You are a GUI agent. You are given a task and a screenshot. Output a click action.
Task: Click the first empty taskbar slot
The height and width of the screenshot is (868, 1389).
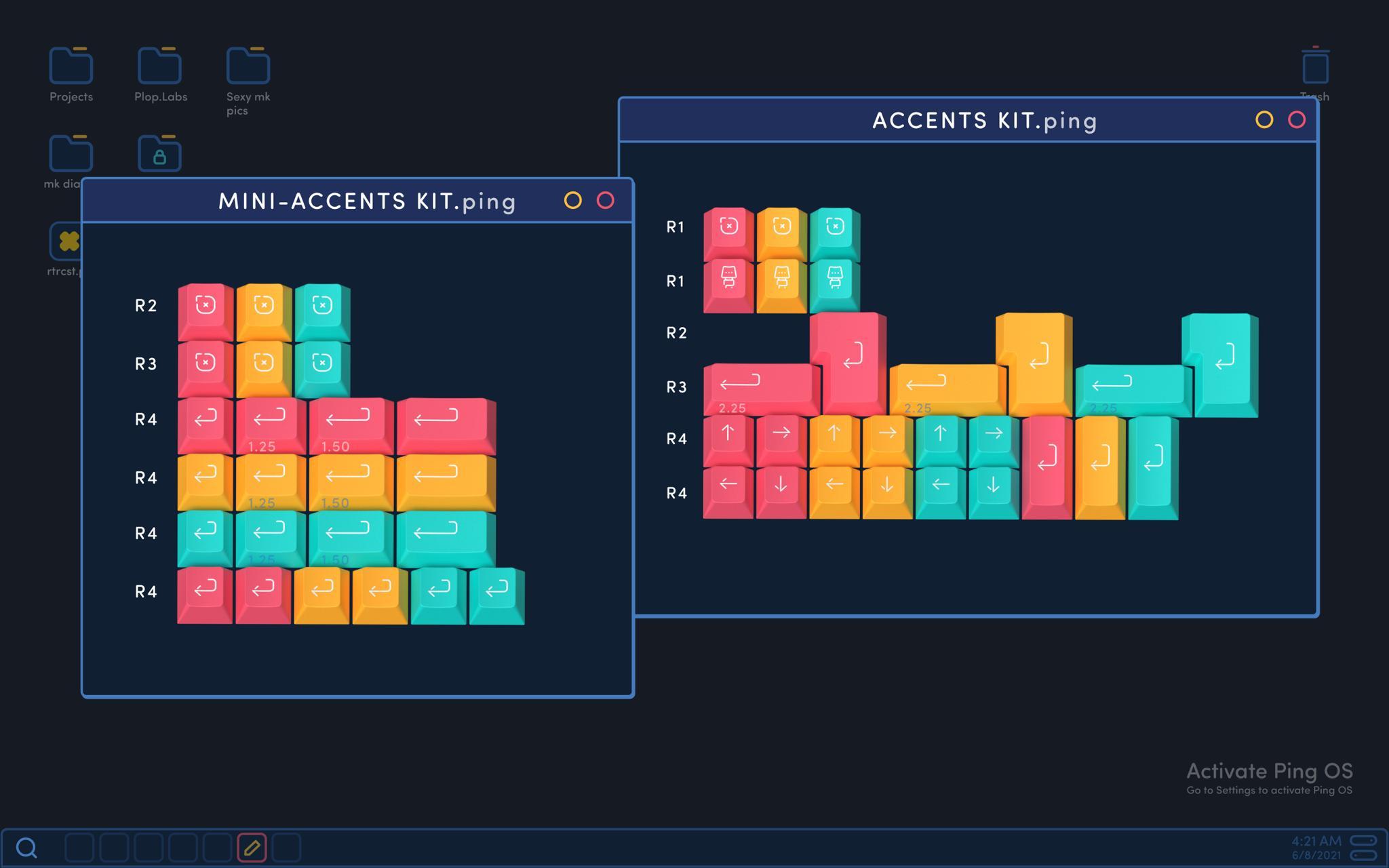tap(79, 847)
